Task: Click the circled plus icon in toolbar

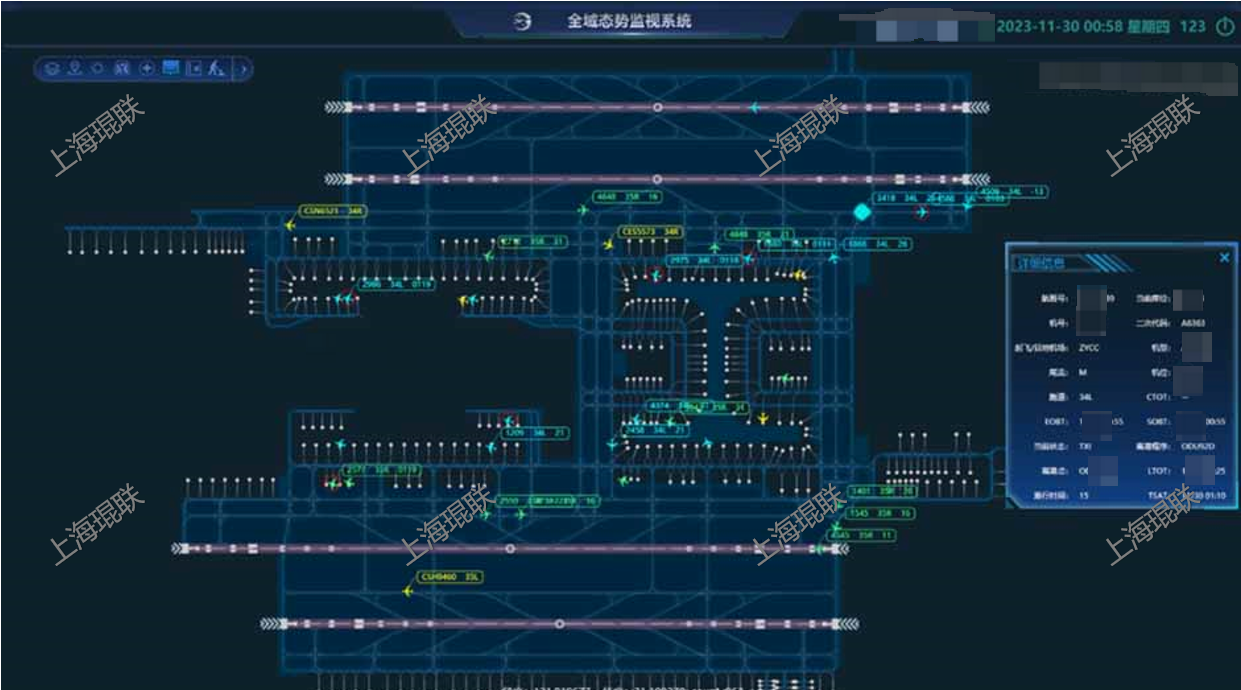Action: coord(146,69)
